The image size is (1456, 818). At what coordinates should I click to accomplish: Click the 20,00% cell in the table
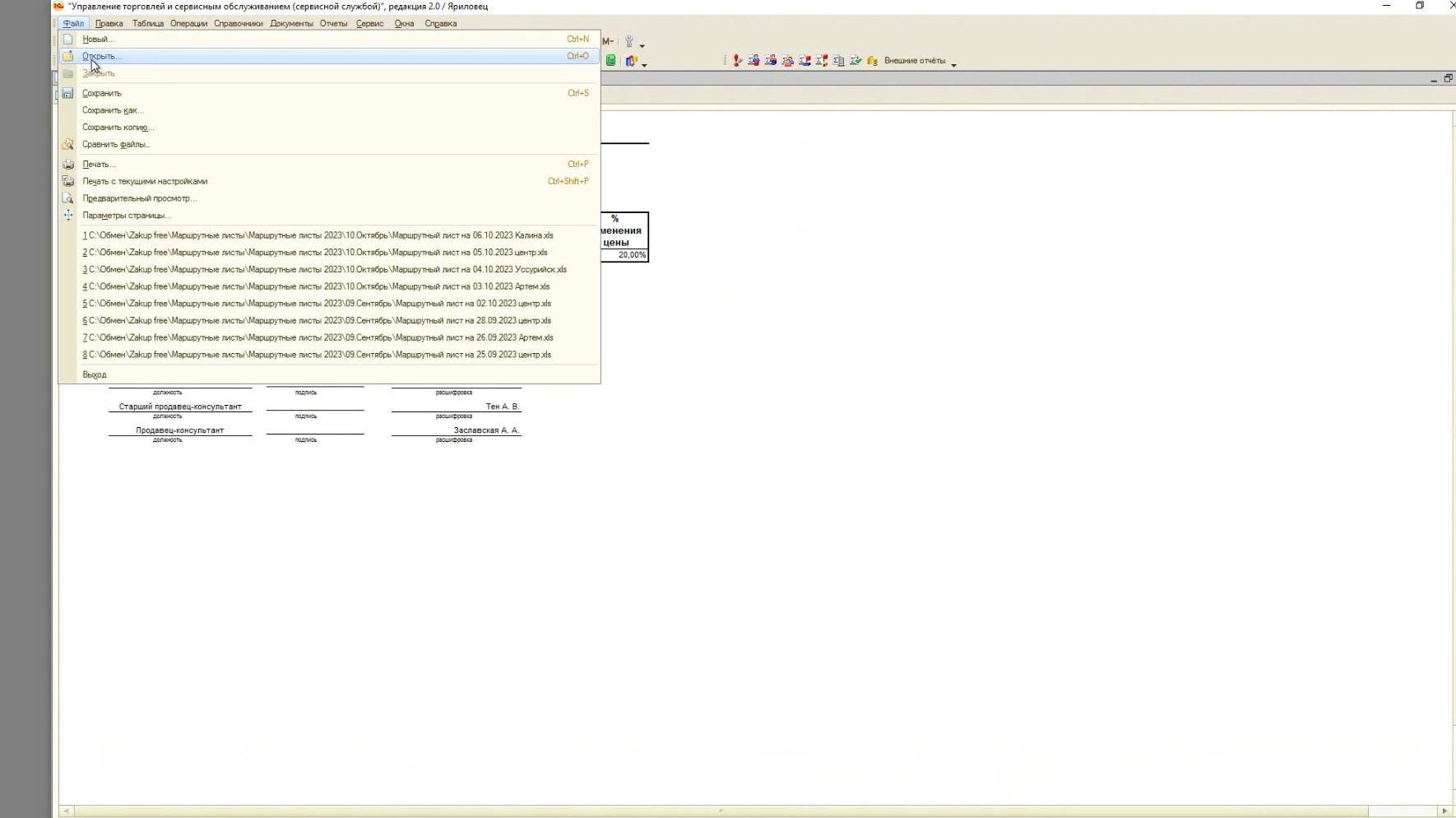624,255
